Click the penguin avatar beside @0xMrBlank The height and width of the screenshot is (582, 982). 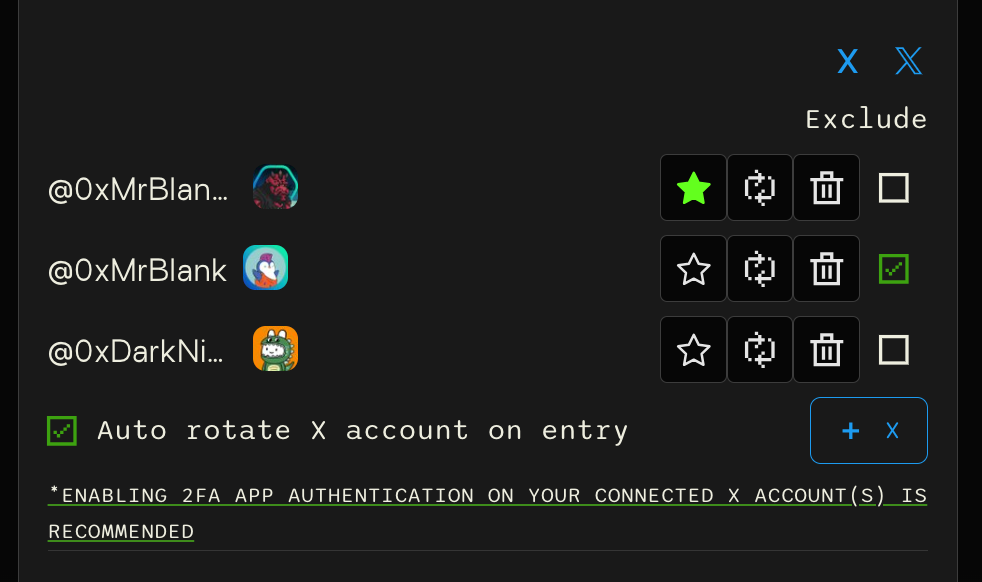[x=266, y=268]
